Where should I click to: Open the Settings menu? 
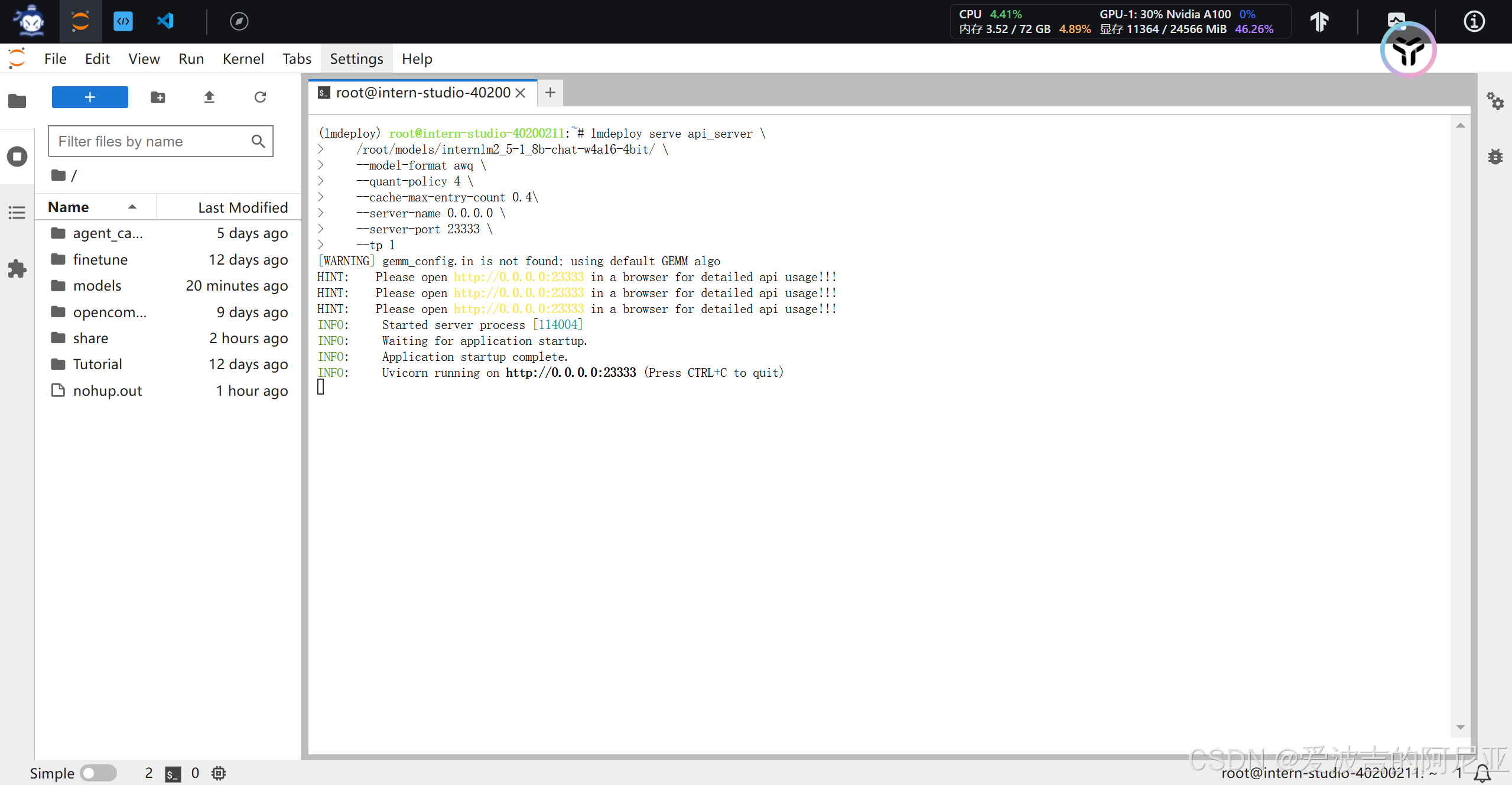click(356, 59)
